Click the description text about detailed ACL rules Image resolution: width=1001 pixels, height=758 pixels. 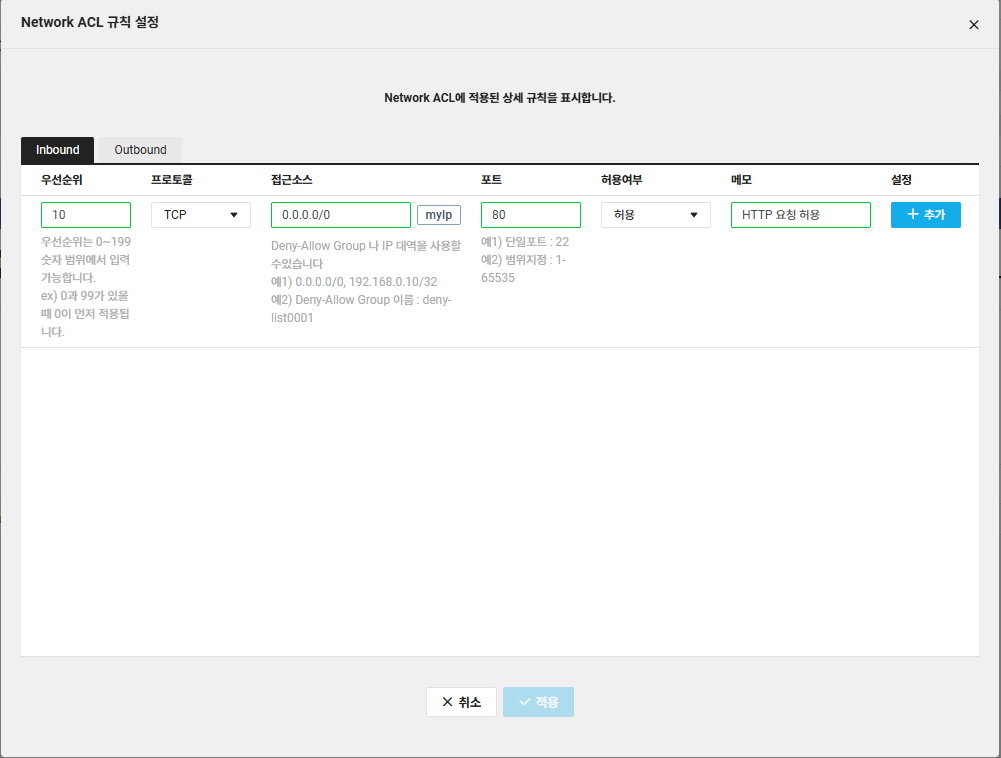click(x=500, y=98)
